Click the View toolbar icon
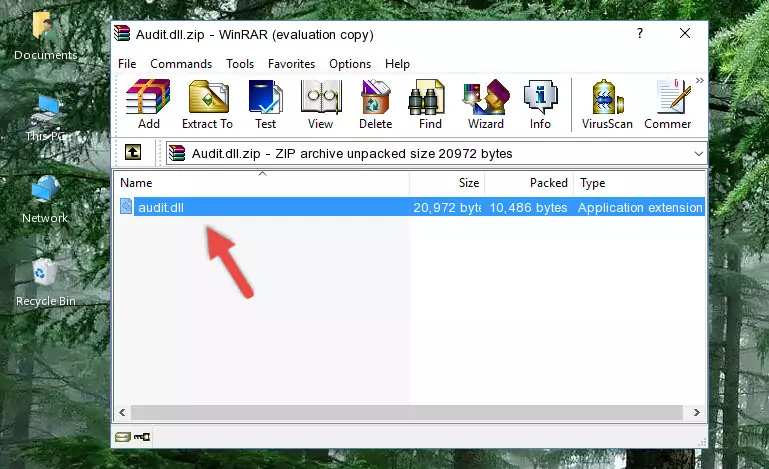The image size is (769, 469). click(x=321, y=104)
